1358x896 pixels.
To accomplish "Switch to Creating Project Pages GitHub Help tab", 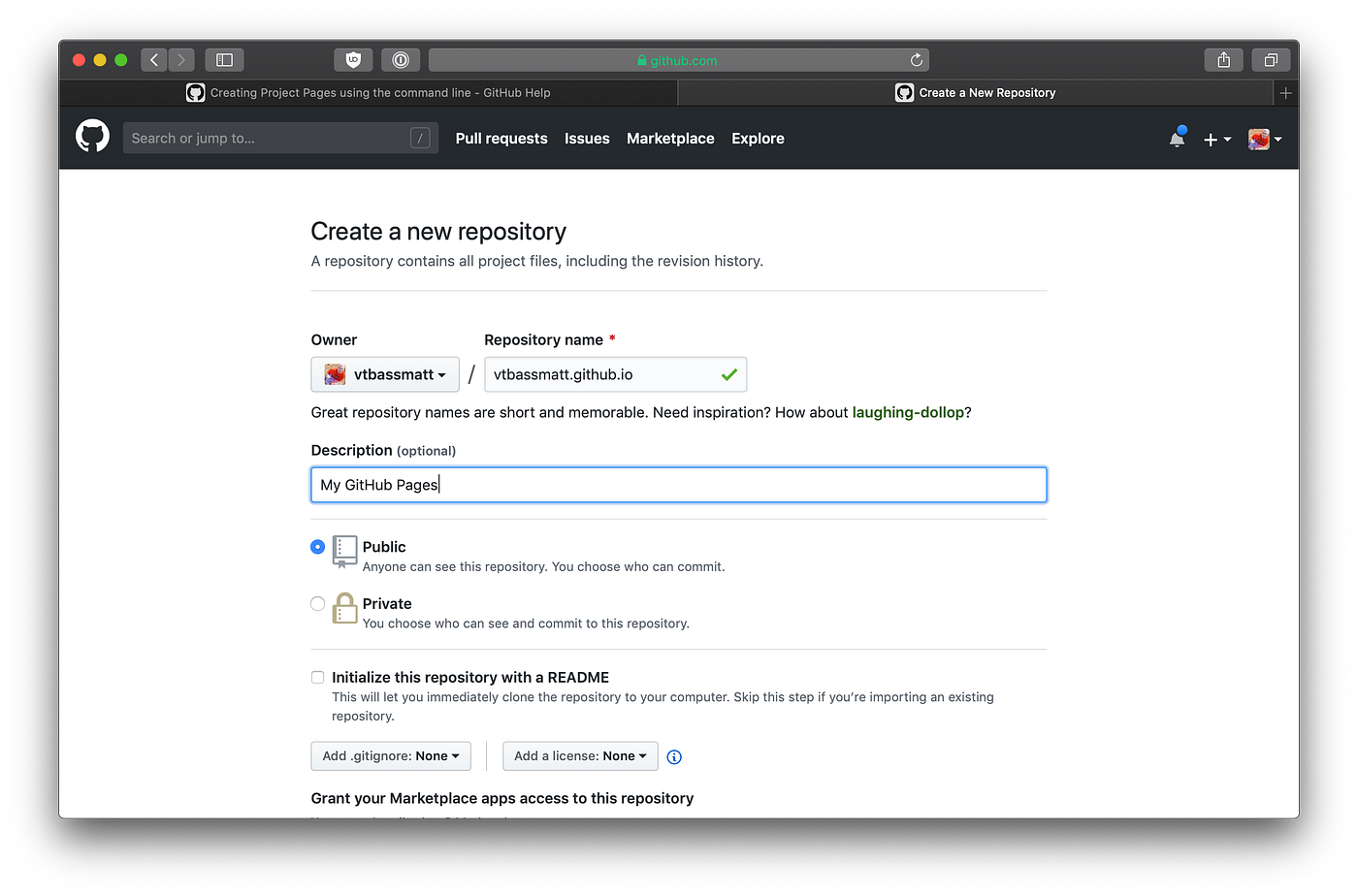I will [x=369, y=93].
